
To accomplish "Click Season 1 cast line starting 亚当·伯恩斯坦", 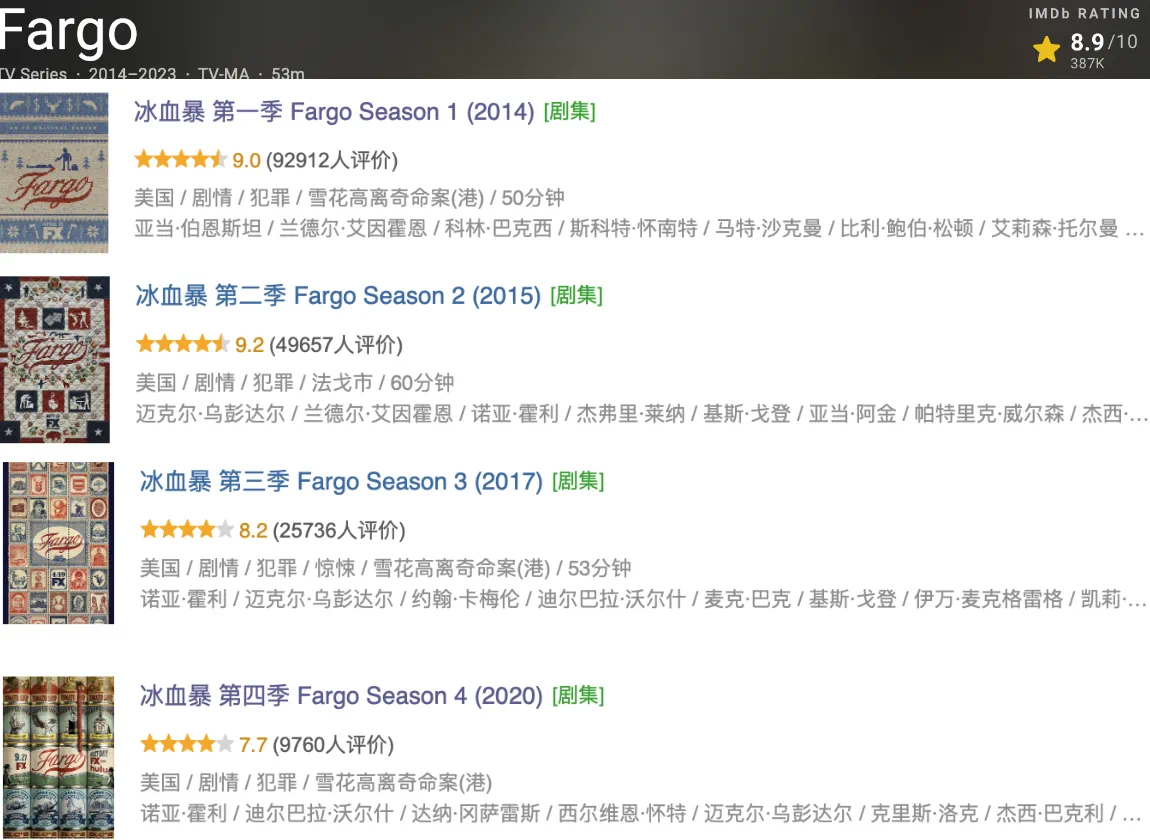I will coord(639,228).
